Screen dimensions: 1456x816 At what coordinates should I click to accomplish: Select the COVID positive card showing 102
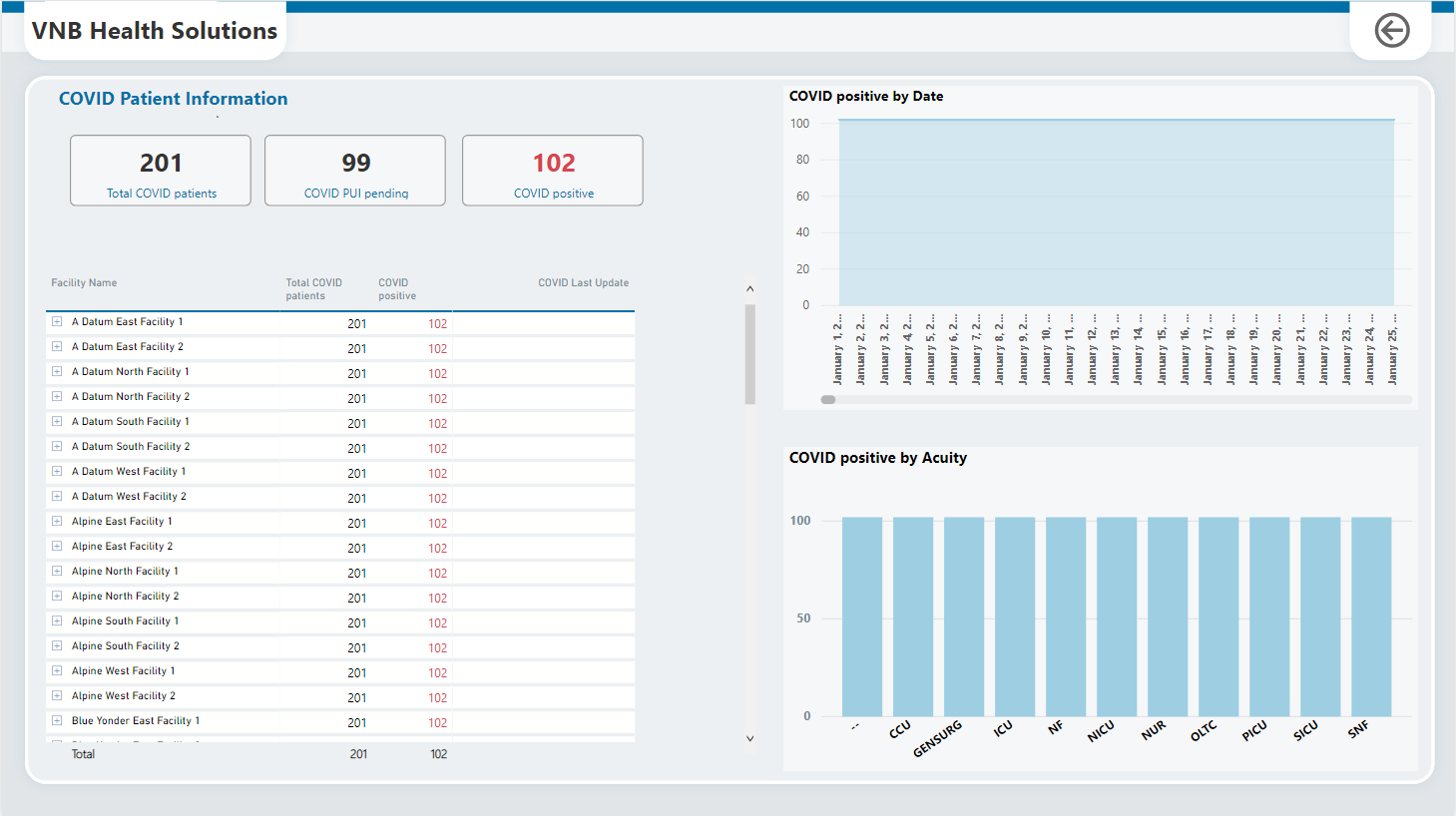point(553,171)
